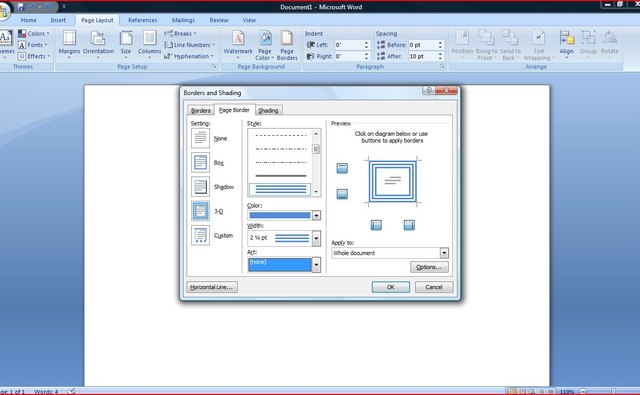Select the Box border setting icon
640x395 pixels.
coord(200,162)
